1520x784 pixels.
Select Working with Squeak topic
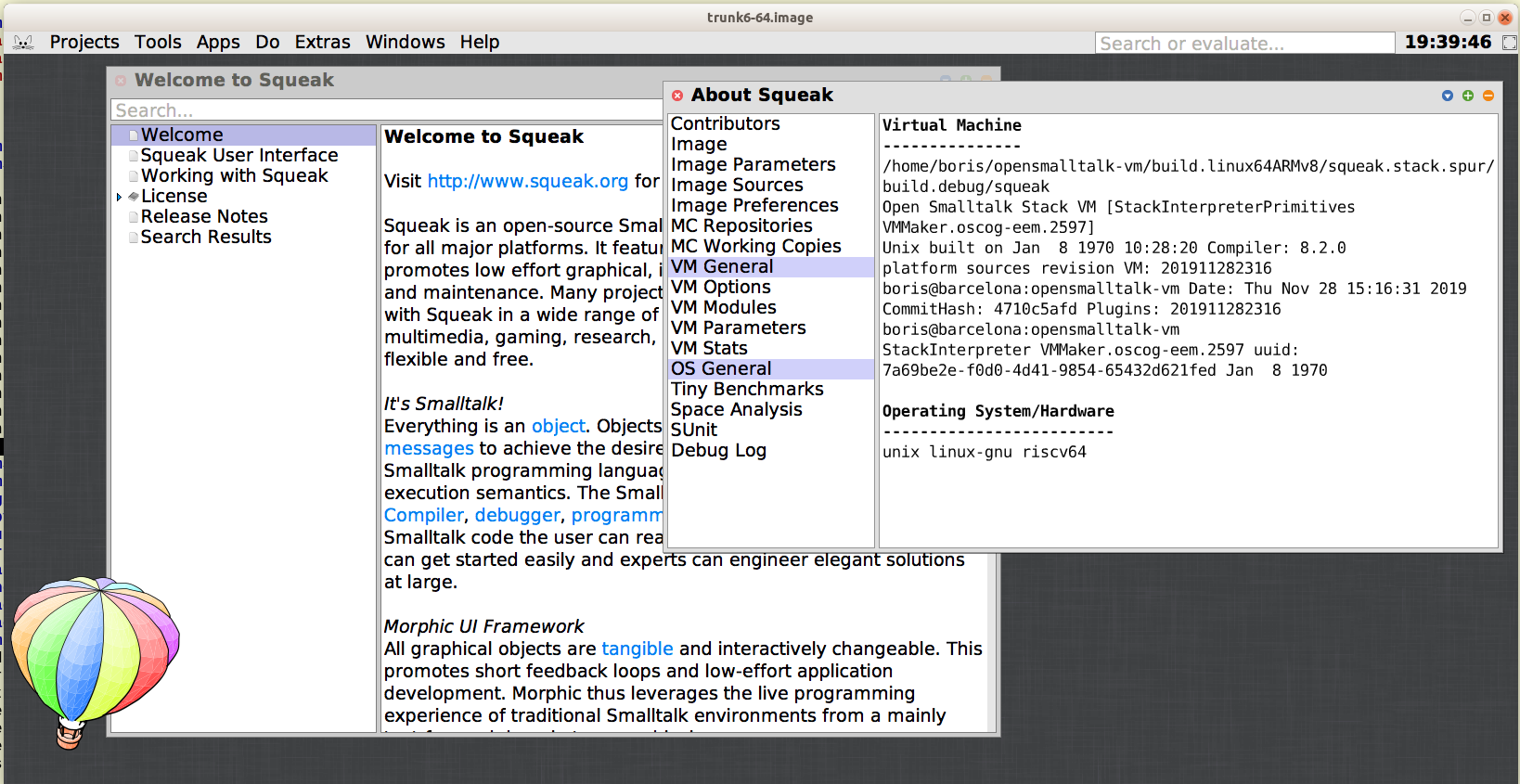click(x=243, y=175)
